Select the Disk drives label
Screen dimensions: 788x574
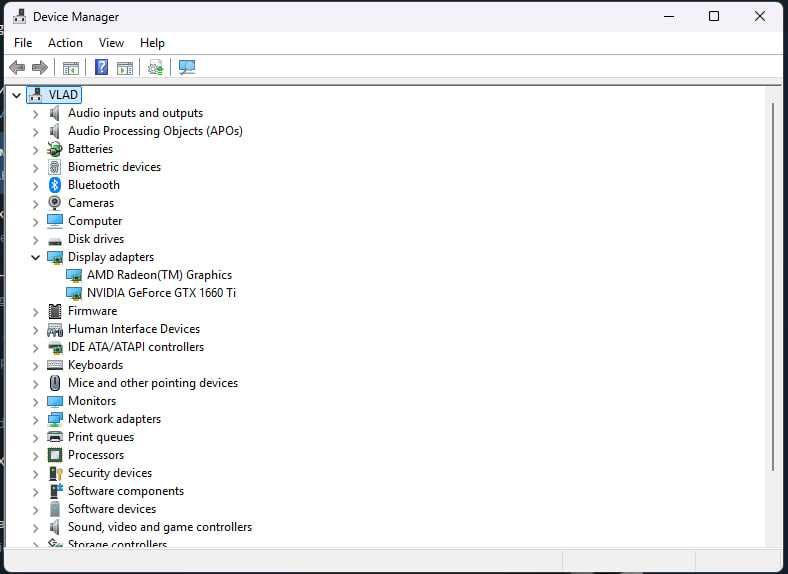pyautogui.click(x=96, y=239)
